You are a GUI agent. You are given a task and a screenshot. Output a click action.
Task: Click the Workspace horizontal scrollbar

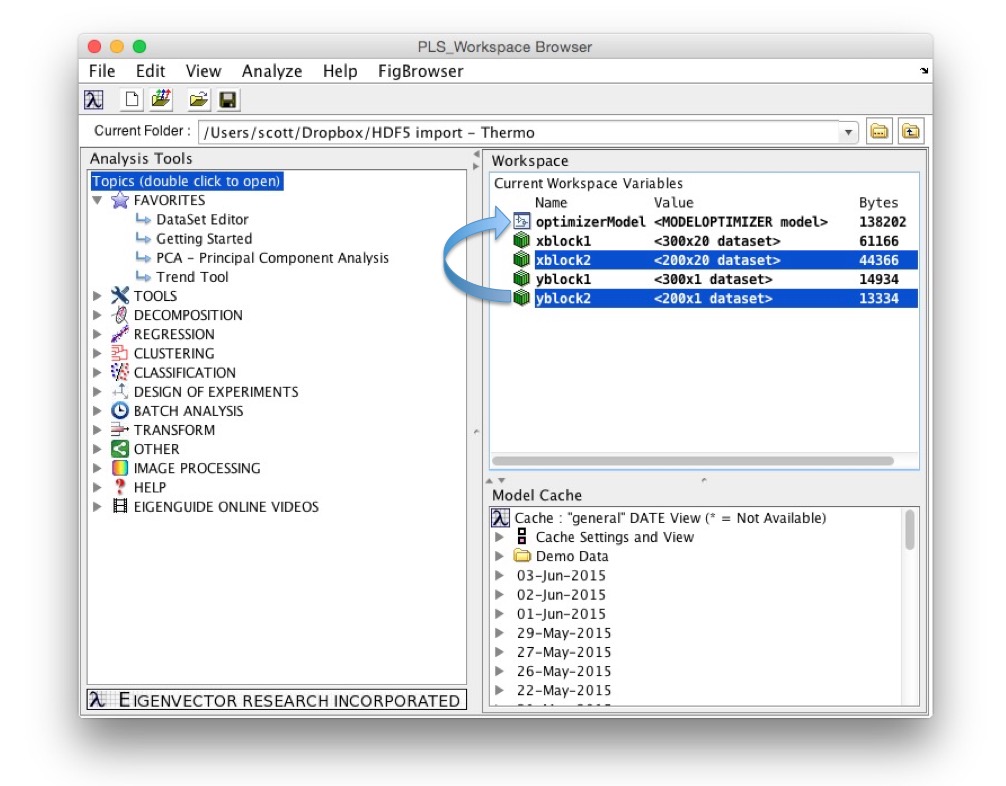click(692, 461)
